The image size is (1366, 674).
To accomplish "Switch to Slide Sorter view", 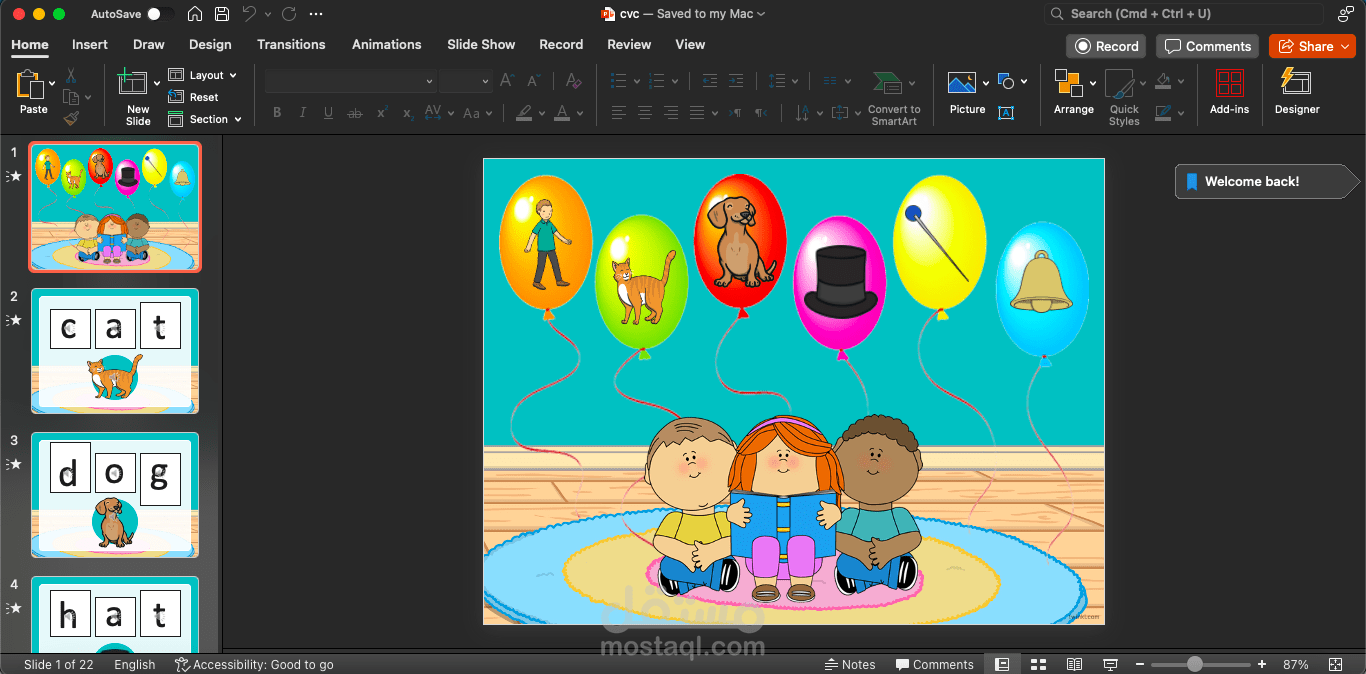I will click(x=1038, y=664).
